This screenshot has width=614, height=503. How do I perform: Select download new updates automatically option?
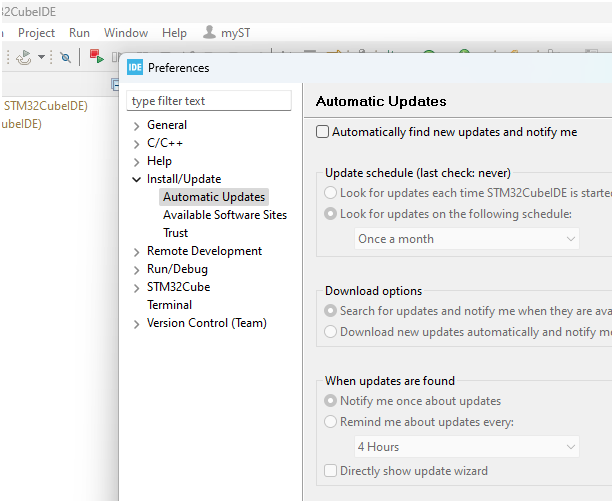click(330, 332)
